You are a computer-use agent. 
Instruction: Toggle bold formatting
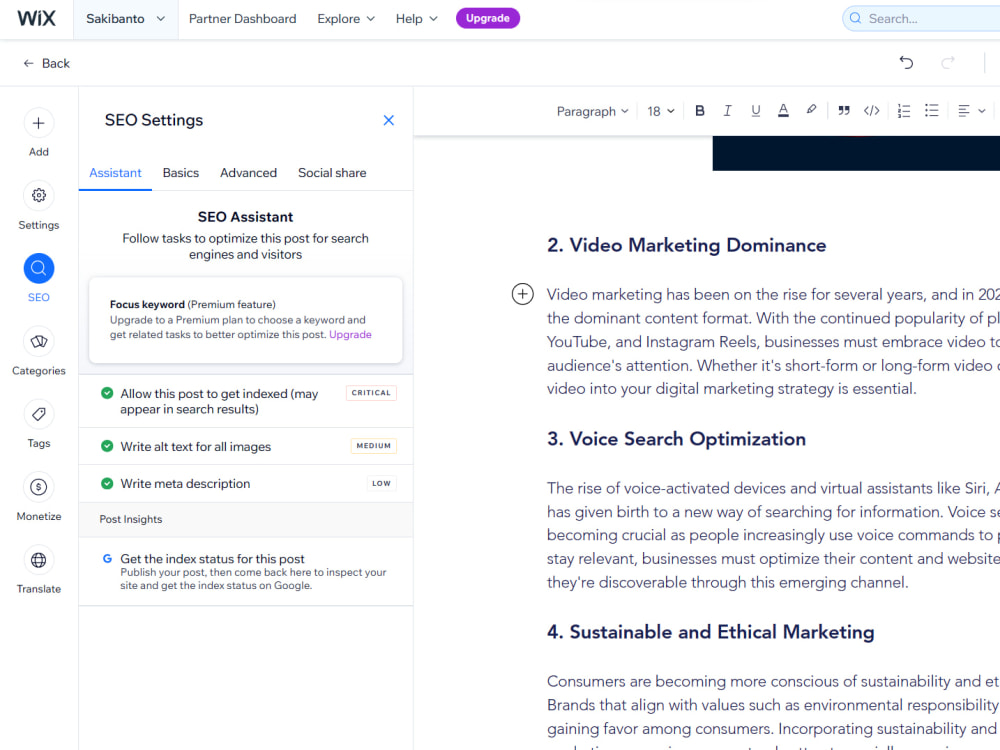coord(700,111)
